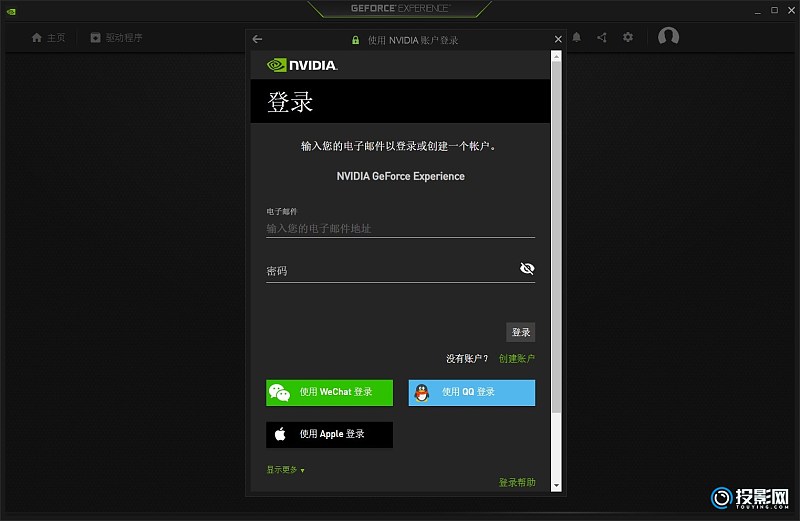Viewport: 800px width, 521px height.
Task: Open the 登录帮助 login help link
Action: pos(517,482)
